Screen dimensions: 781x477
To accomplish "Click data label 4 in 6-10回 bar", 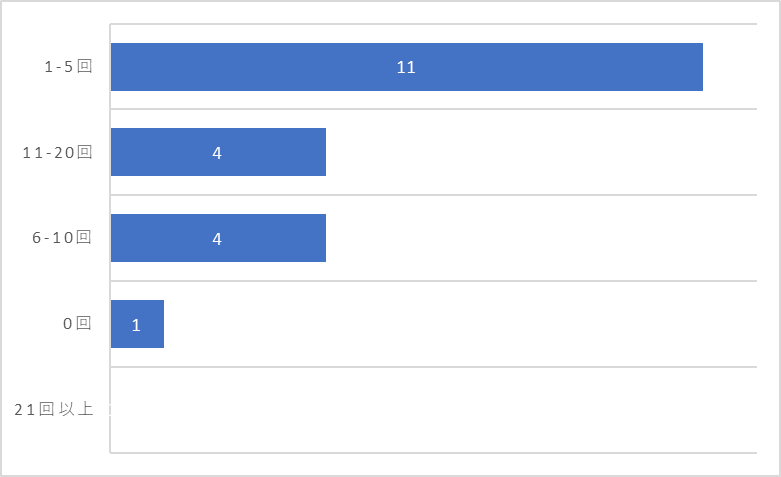I will pyautogui.click(x=217, y=239).
